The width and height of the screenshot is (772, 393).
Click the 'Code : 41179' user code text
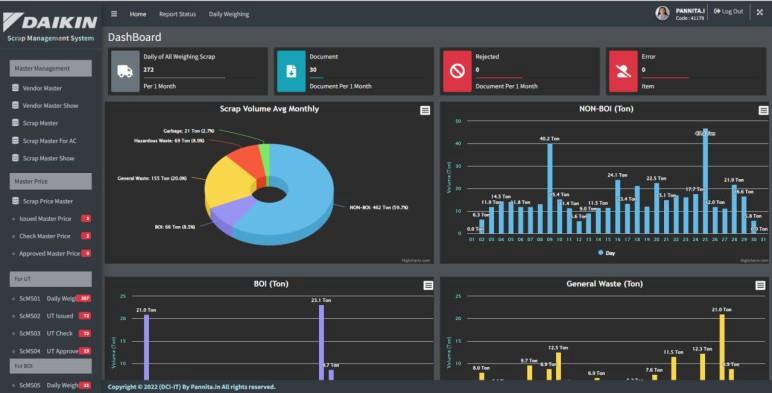(x=690, y=18)
